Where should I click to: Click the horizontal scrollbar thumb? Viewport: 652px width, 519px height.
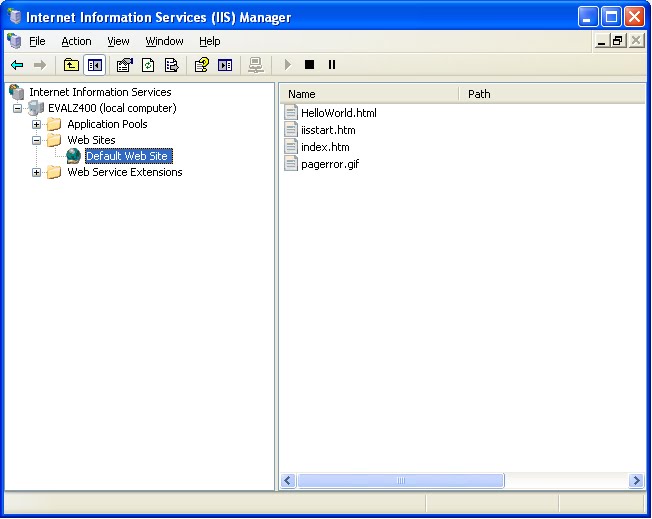coord(401,481)
